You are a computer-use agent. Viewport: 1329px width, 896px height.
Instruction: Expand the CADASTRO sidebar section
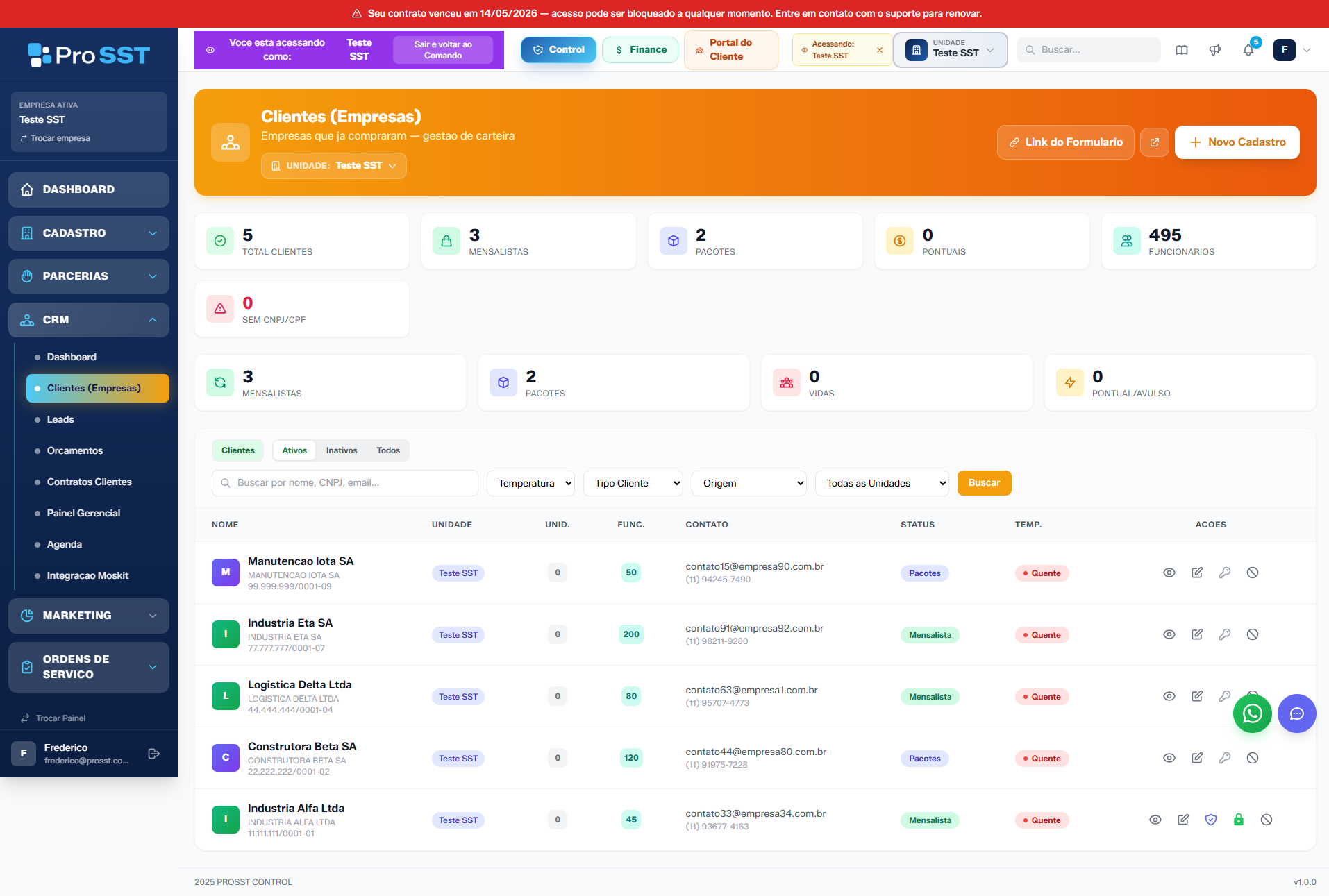pyautogui.click(x=89, y=233)
